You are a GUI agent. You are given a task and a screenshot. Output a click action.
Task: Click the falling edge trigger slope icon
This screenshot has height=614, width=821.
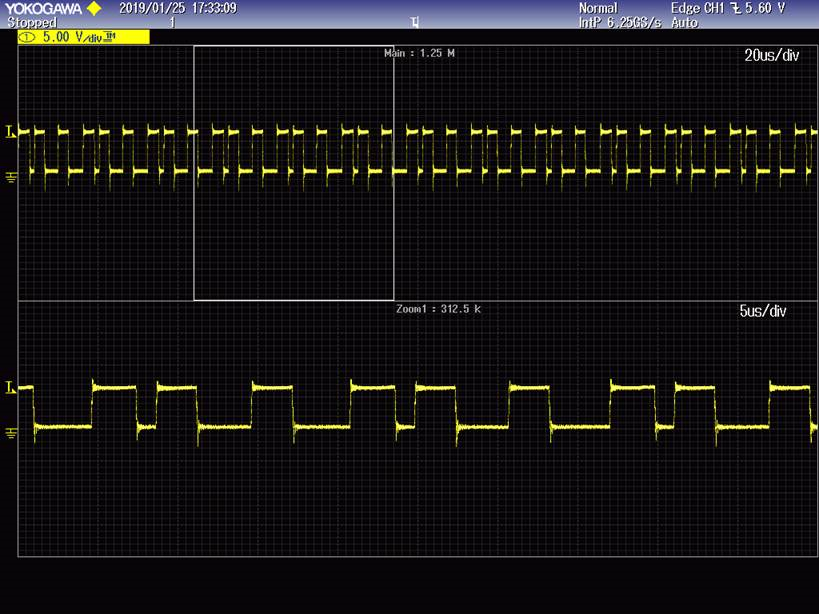[736, 8]
